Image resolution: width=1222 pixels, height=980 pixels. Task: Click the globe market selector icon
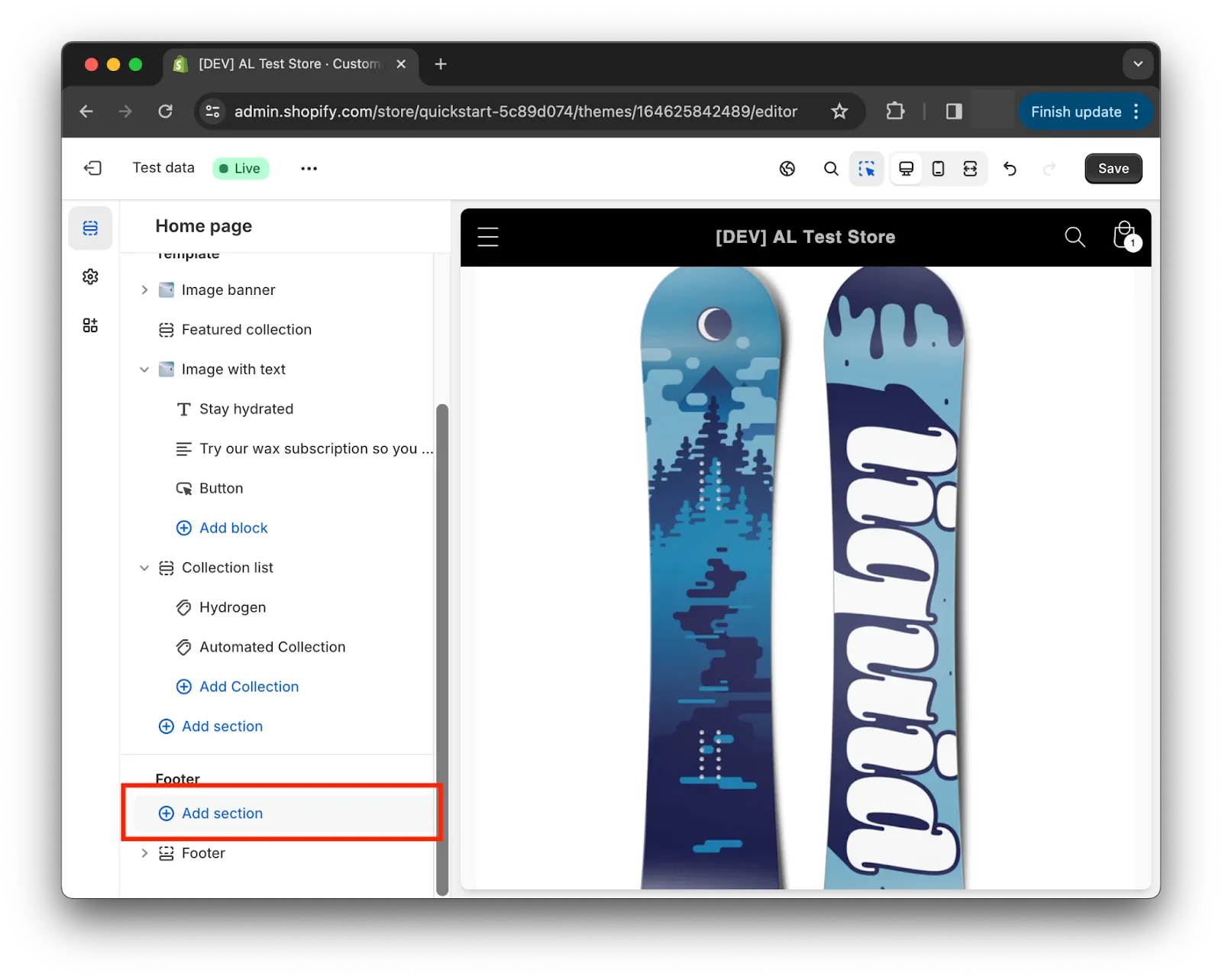(x=787, y=169)
